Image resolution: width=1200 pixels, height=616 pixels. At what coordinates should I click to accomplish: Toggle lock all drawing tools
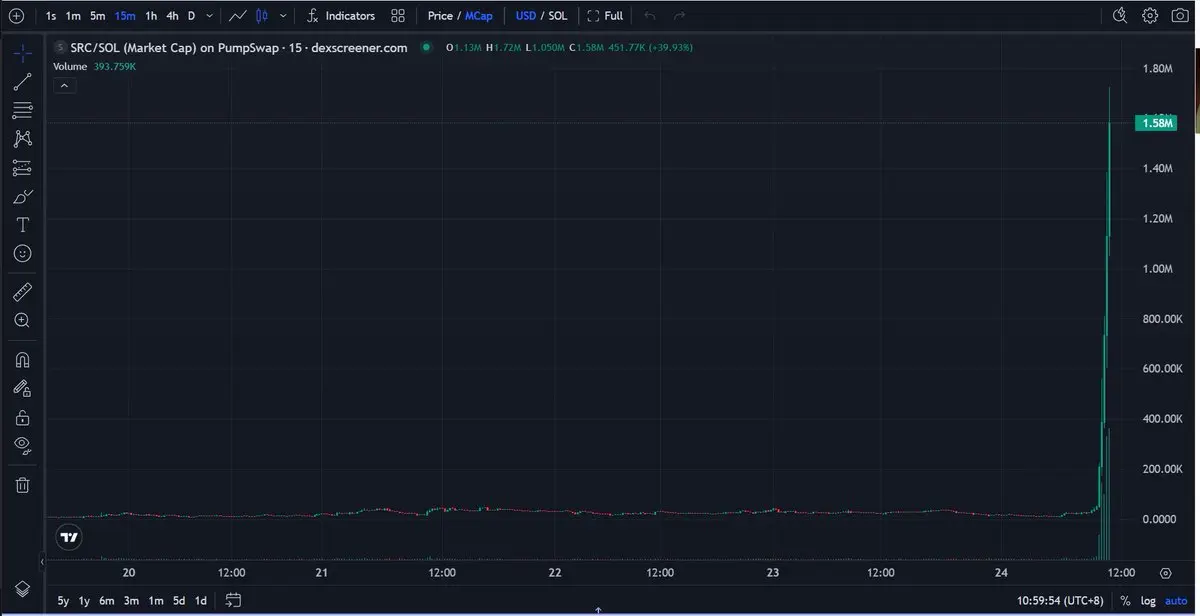tap(22, 418)
